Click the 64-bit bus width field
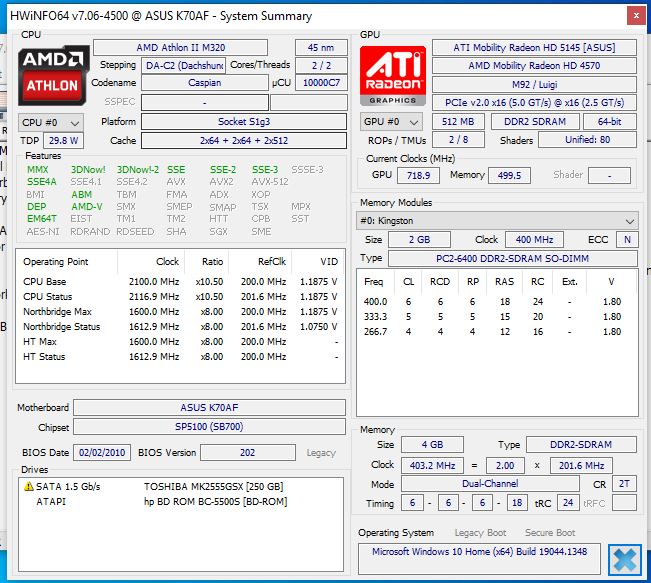The image size is (651, 583). coord(609,121)
